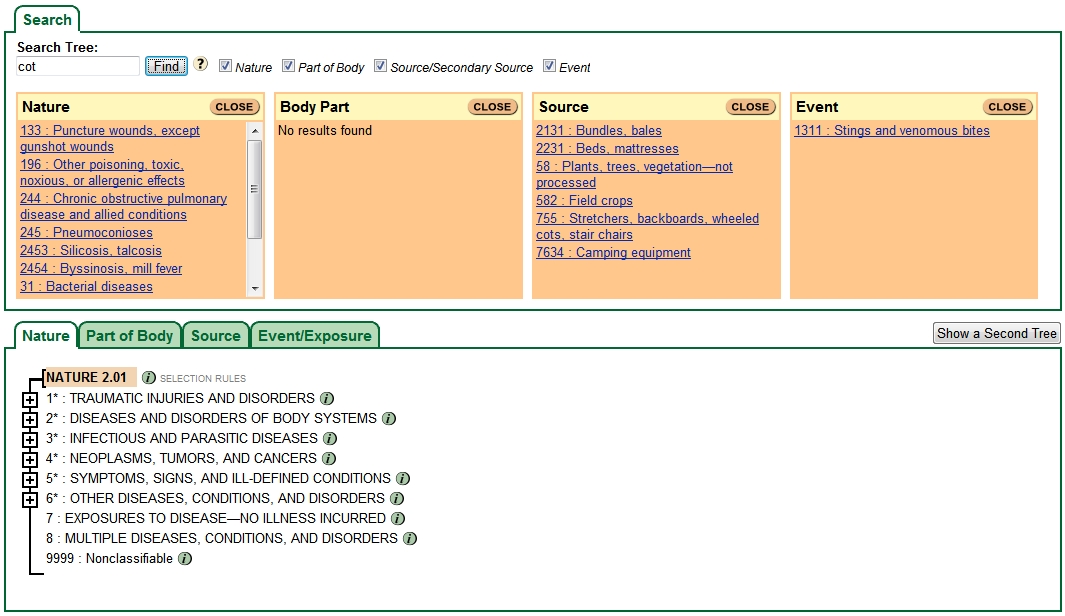Image resolution: width=1065 pixels, height=616 pixels.
Task: Show info for Neoplasms, Tumors, and Cancers
Action: 329,458
